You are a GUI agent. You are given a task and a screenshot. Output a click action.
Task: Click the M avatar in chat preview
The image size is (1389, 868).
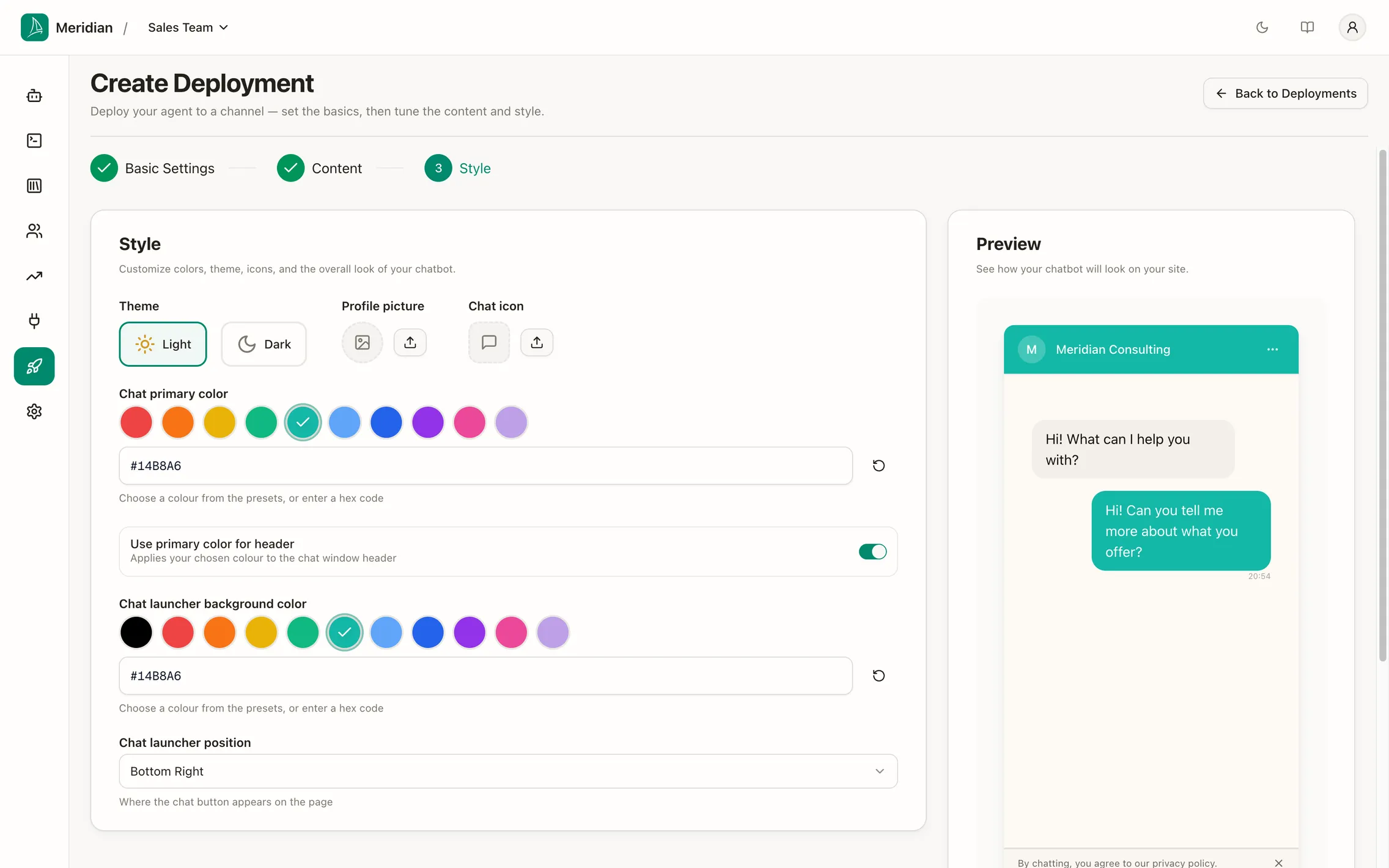(1031, 350)
